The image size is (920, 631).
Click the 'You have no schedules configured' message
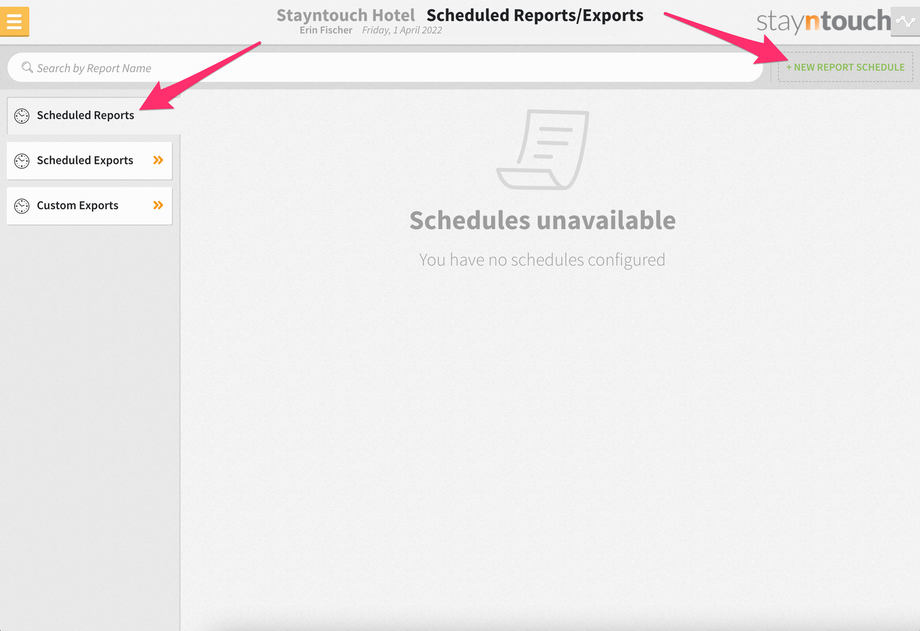[x=542, y=259]
